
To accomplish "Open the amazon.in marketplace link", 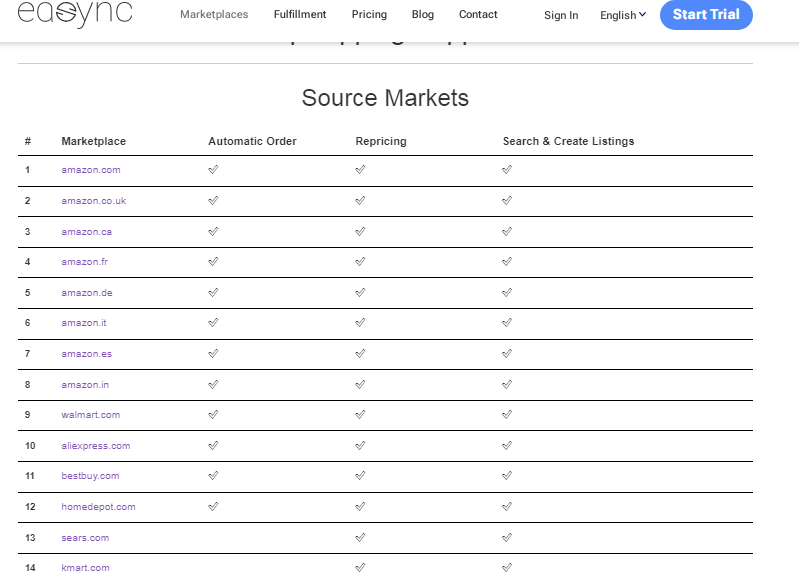I will click(85, 385).
